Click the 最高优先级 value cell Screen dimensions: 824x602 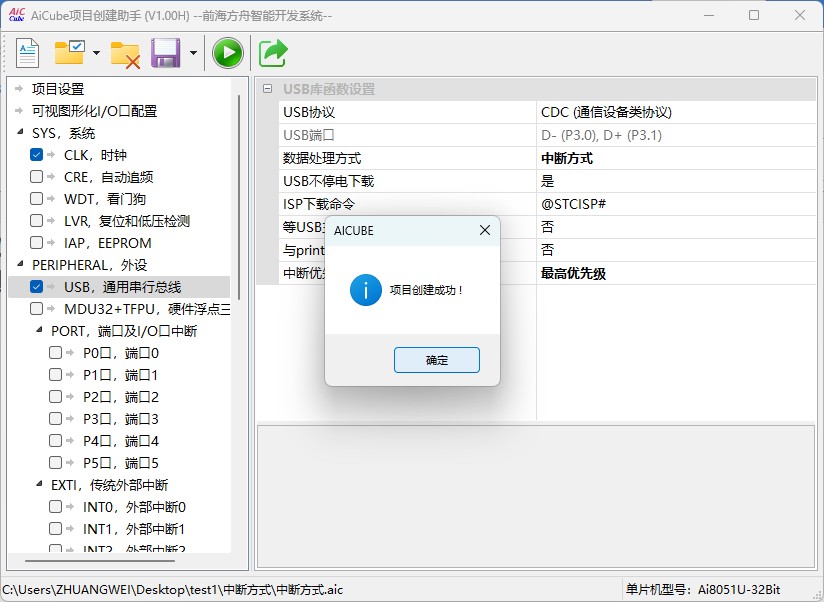676,273
